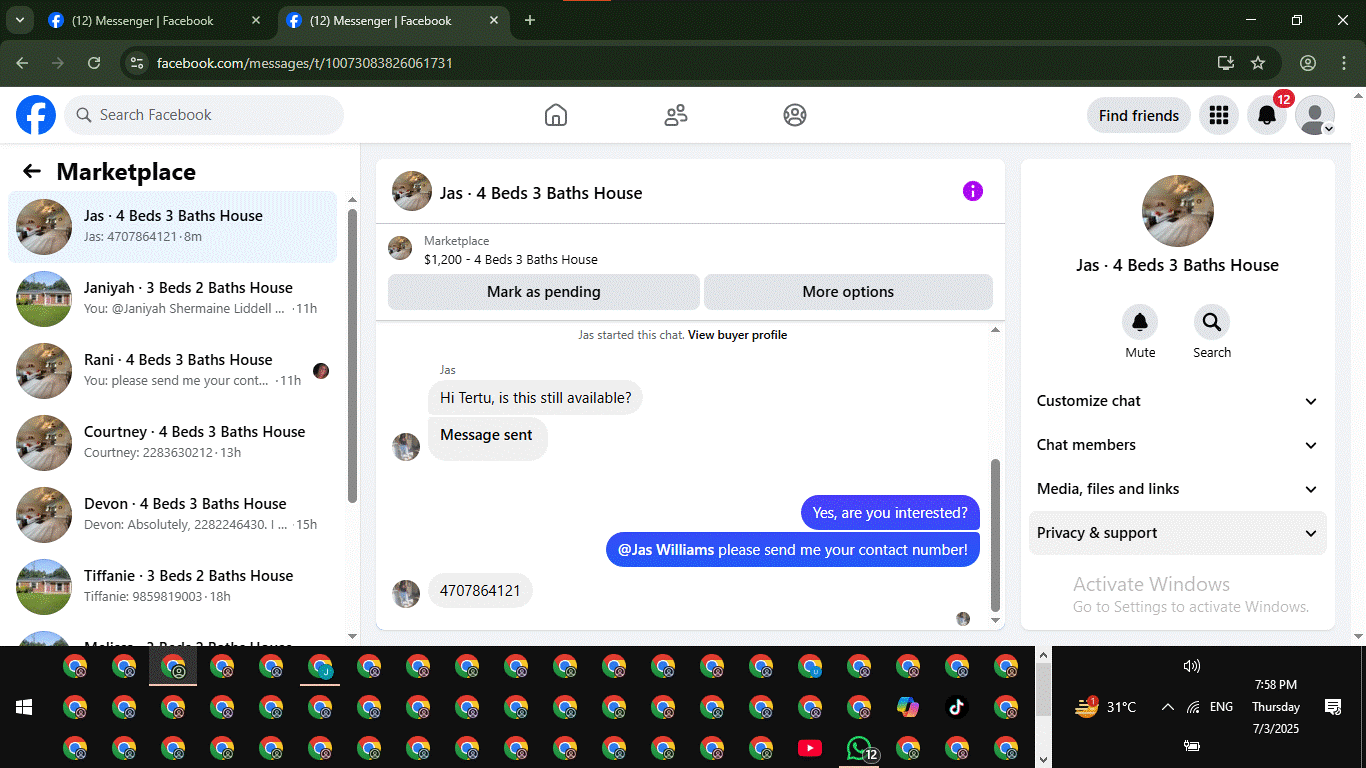
Task: Open the volume control in system tray
Action: pos(1192,666)
